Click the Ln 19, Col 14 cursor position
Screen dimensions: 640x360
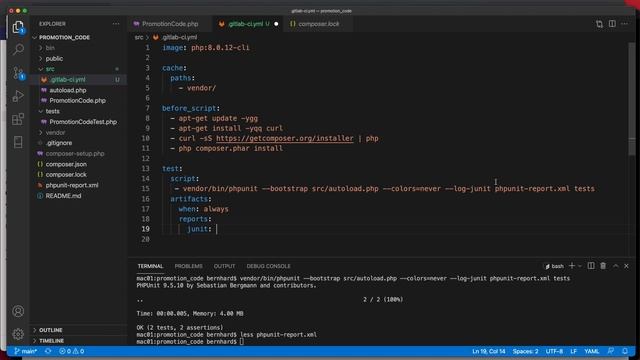click(489, 351)
